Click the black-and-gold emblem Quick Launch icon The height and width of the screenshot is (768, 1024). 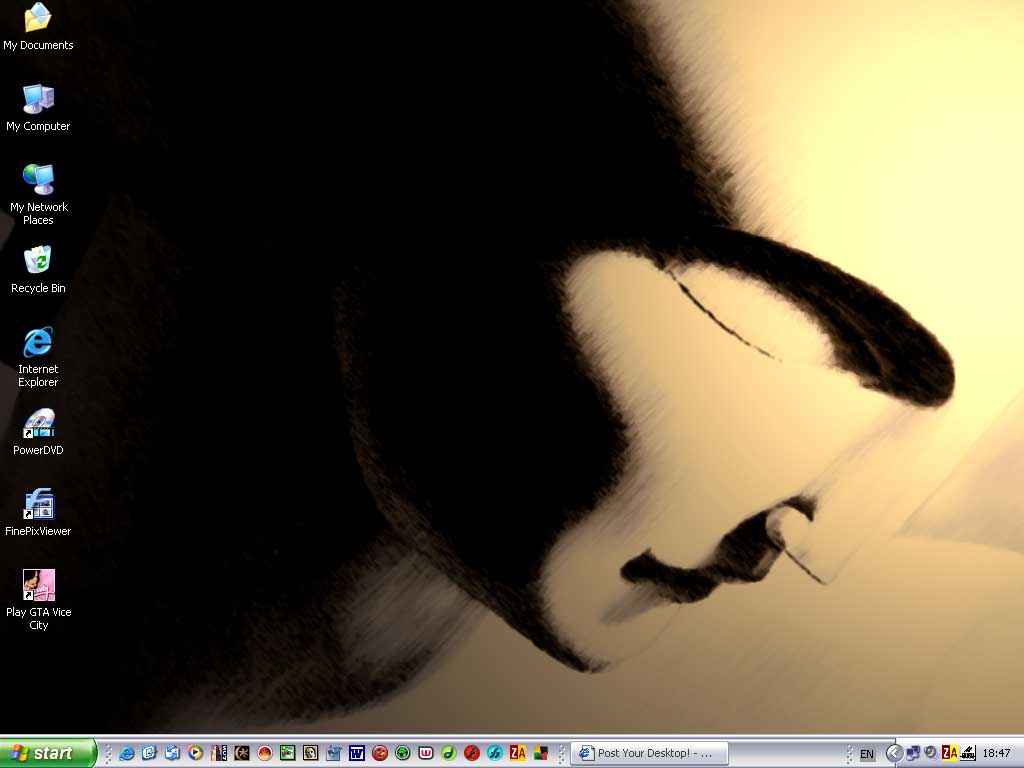(242, 753)
